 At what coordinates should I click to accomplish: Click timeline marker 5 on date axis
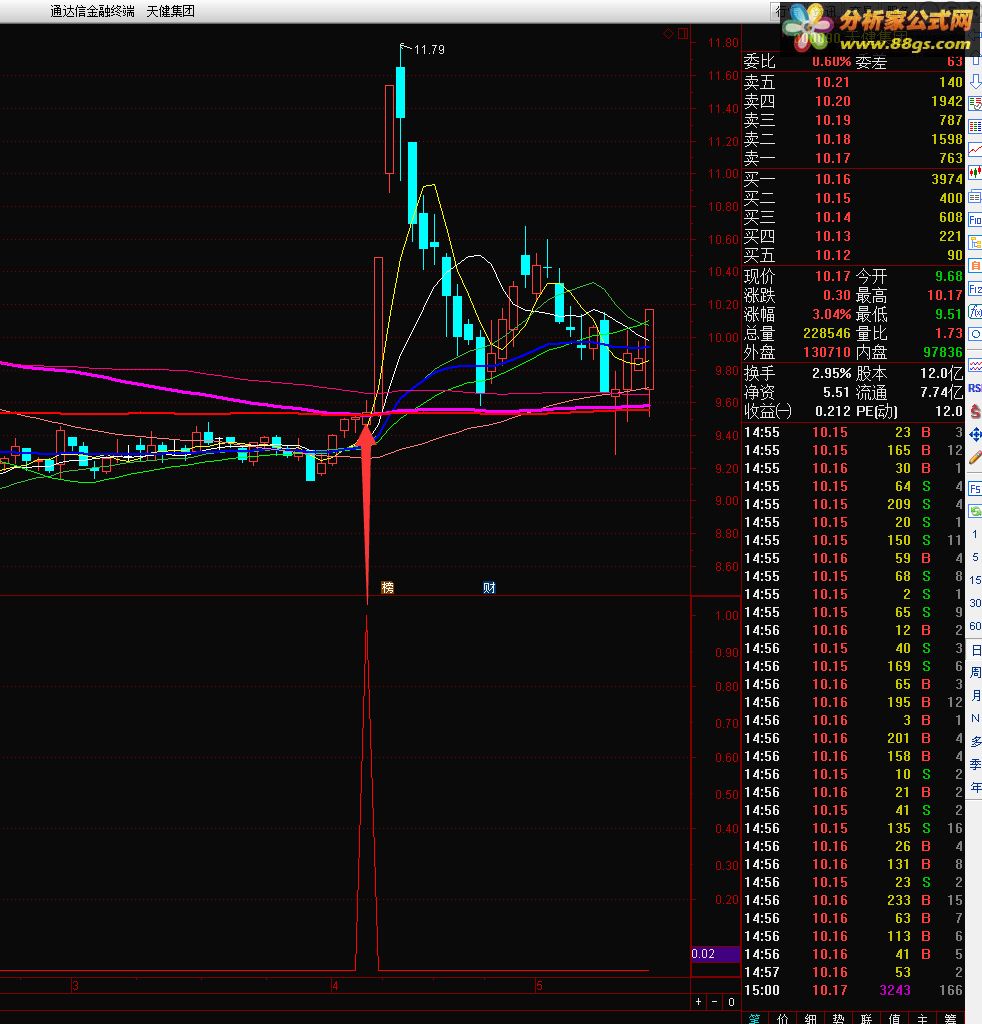[539, 985]
